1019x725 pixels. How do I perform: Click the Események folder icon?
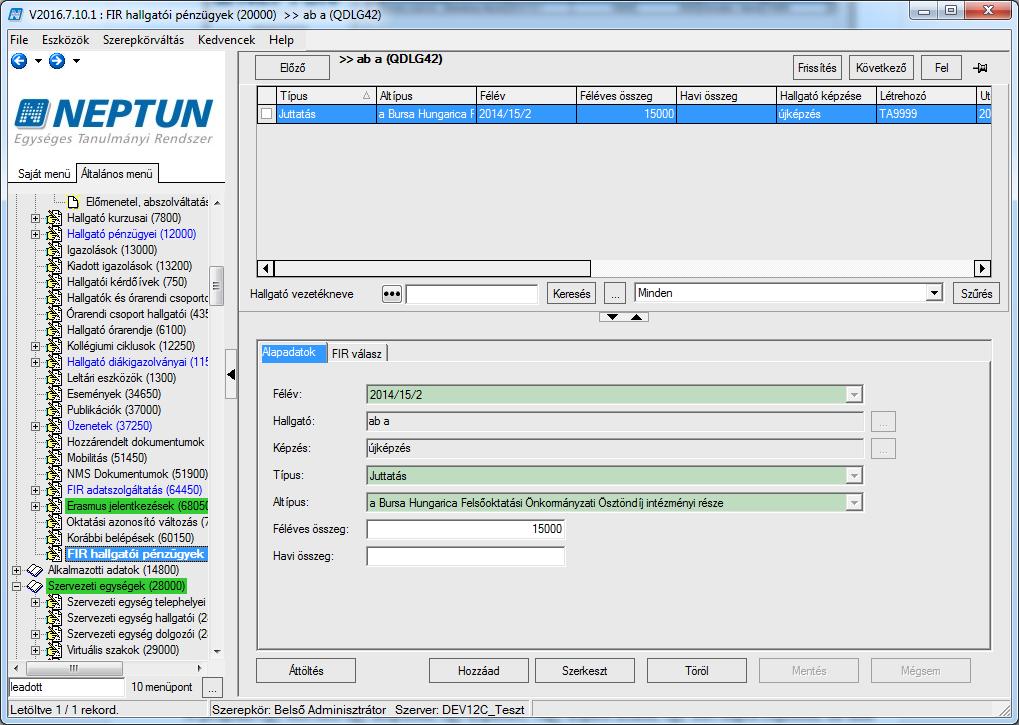click(x=55, y=394)
